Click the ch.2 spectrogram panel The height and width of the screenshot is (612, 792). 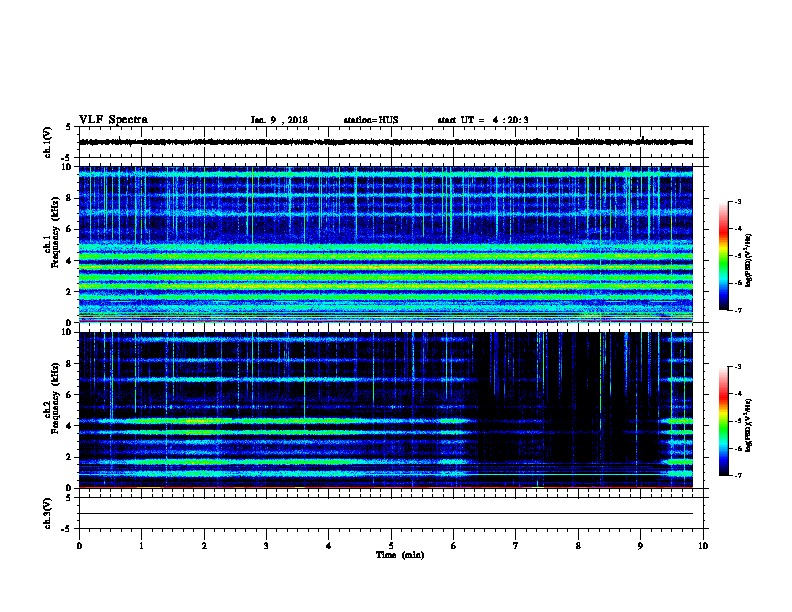tap(386, 410)
